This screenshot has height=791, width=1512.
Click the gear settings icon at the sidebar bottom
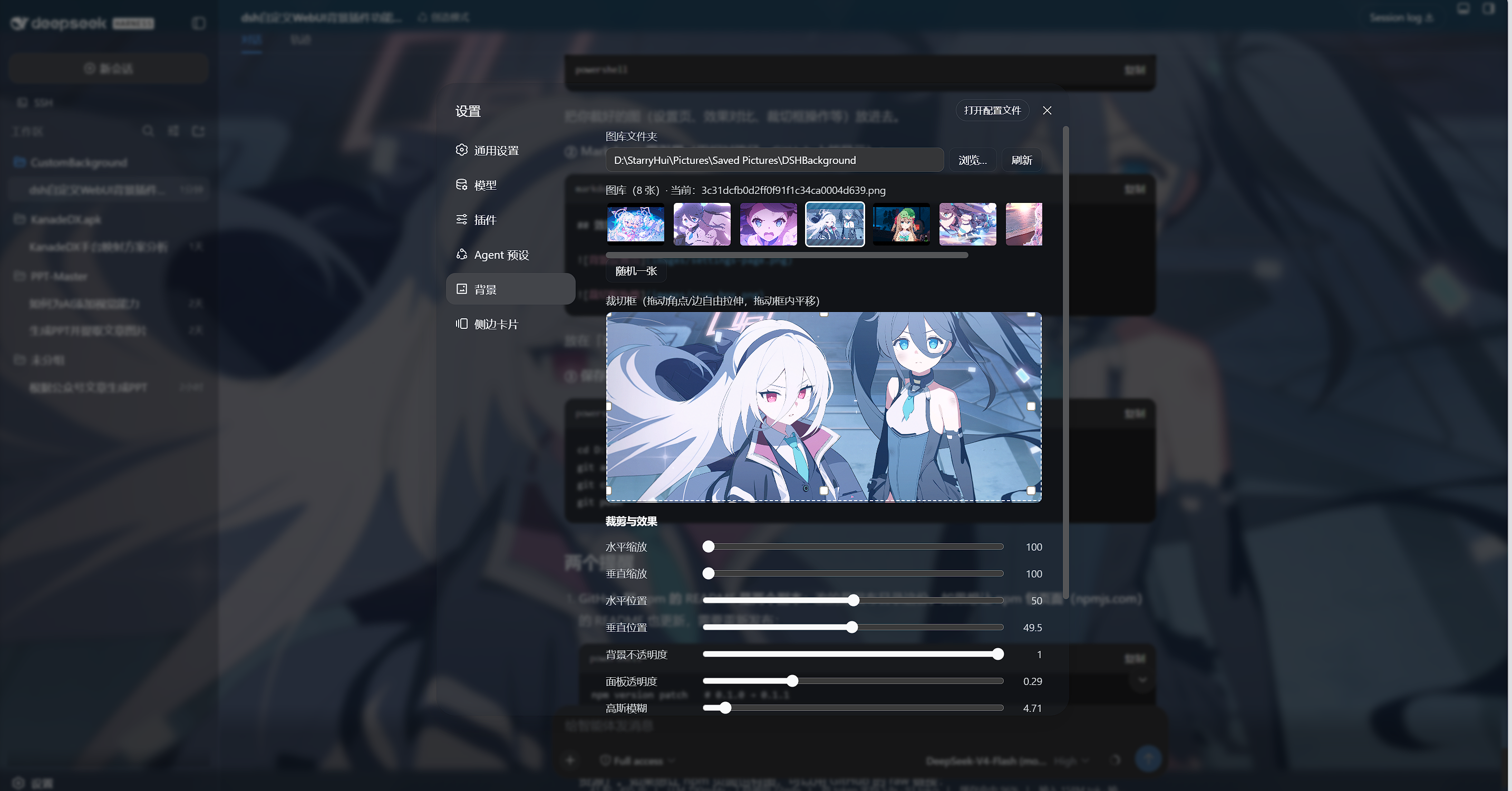point(18,783)
